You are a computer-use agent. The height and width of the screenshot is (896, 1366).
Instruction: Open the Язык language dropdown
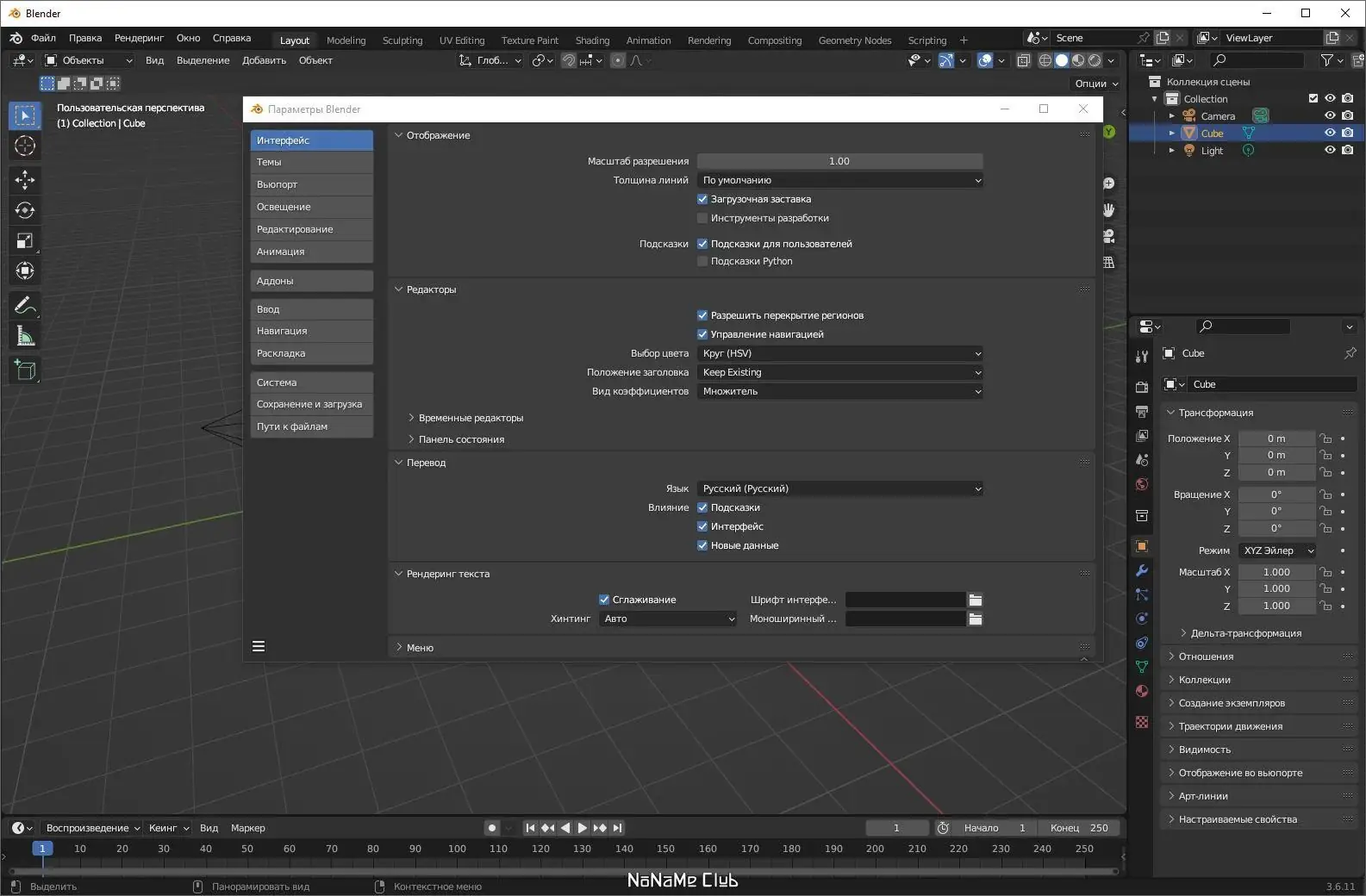tap(840, 488)
